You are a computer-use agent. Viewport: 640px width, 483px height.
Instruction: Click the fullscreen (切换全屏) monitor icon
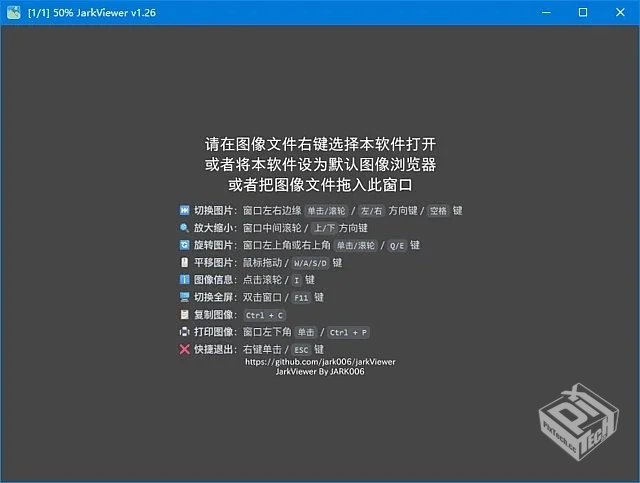tap(184, 297)
